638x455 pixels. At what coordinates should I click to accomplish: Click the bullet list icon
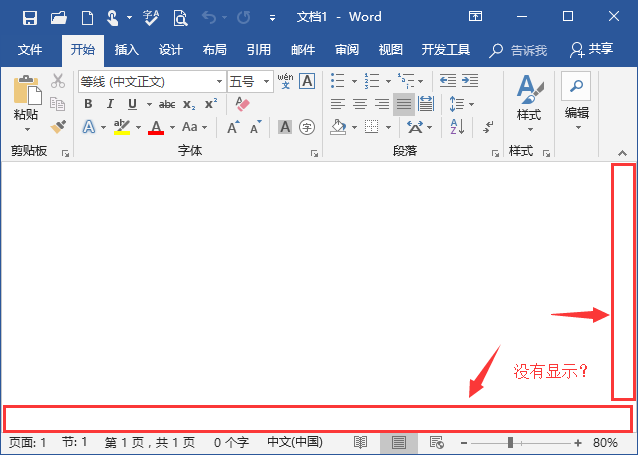(x=338, y=81)
